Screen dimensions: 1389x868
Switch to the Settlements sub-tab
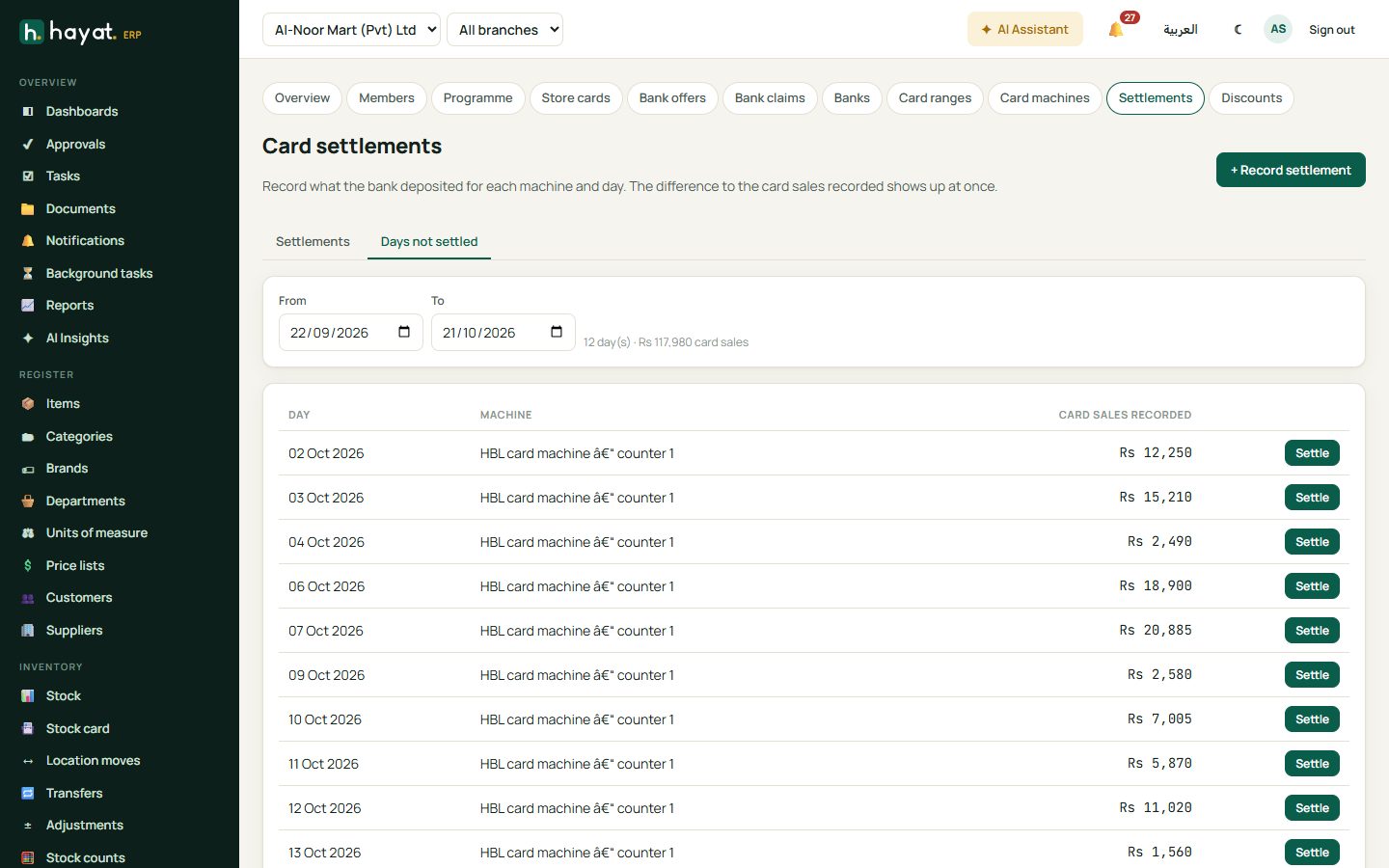pos(313,241)
